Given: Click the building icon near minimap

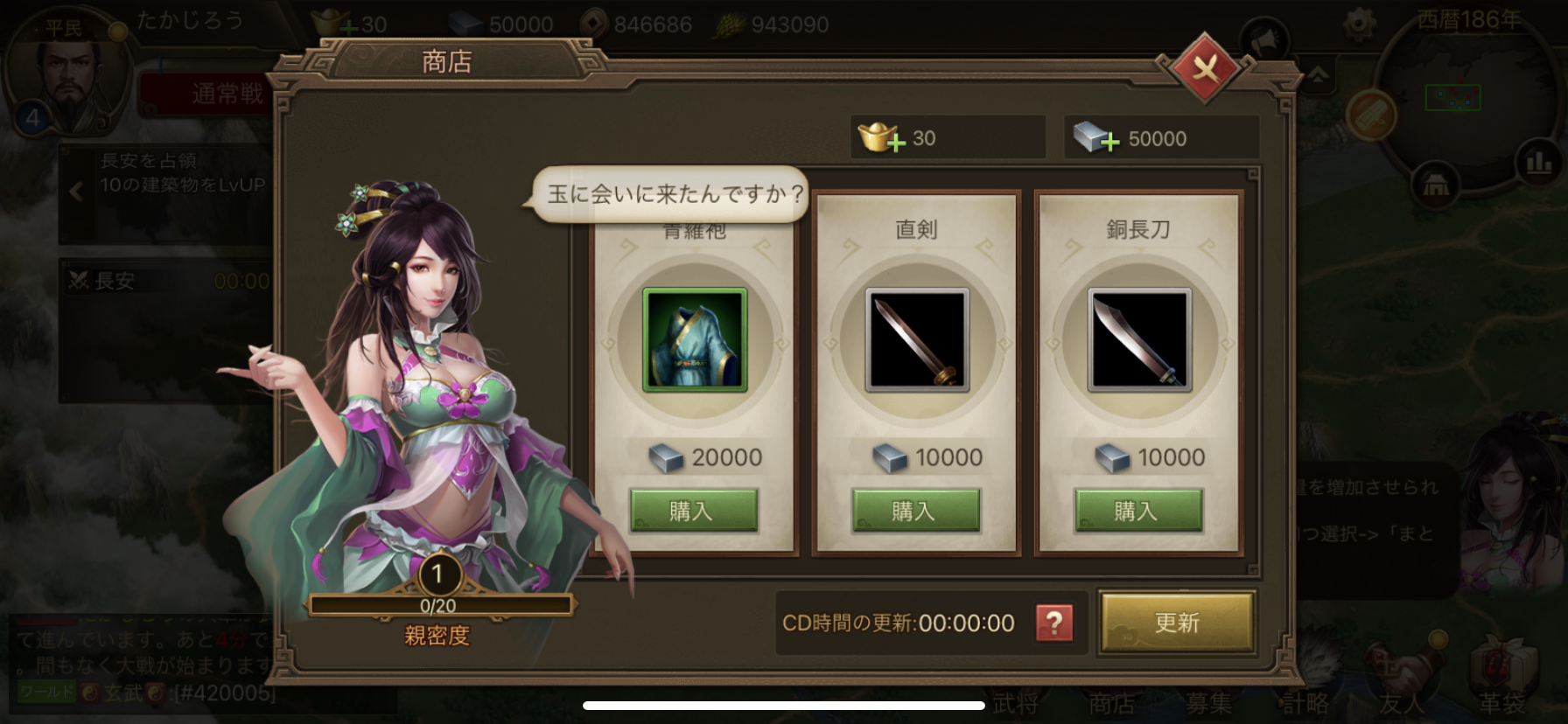Looking at the screenshot, I should (1435, 184).
